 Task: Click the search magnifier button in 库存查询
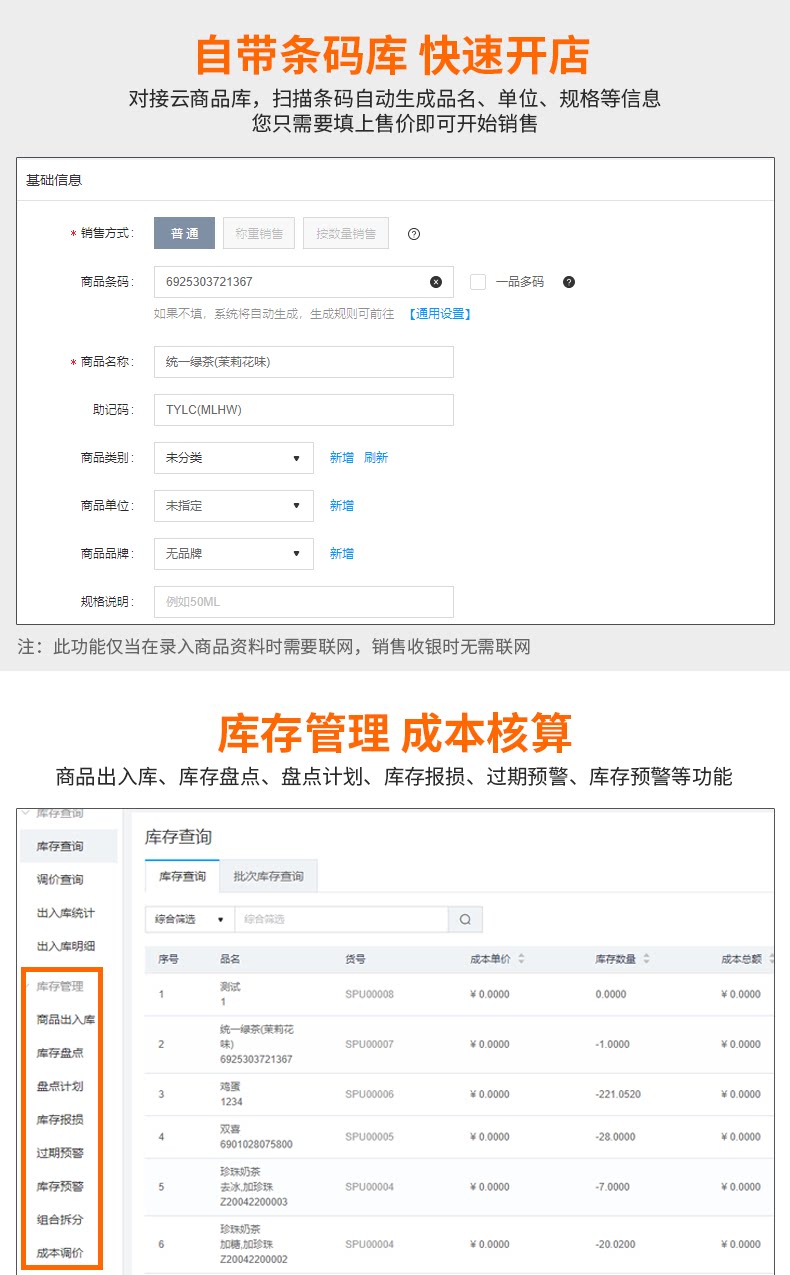click(466, 919)
